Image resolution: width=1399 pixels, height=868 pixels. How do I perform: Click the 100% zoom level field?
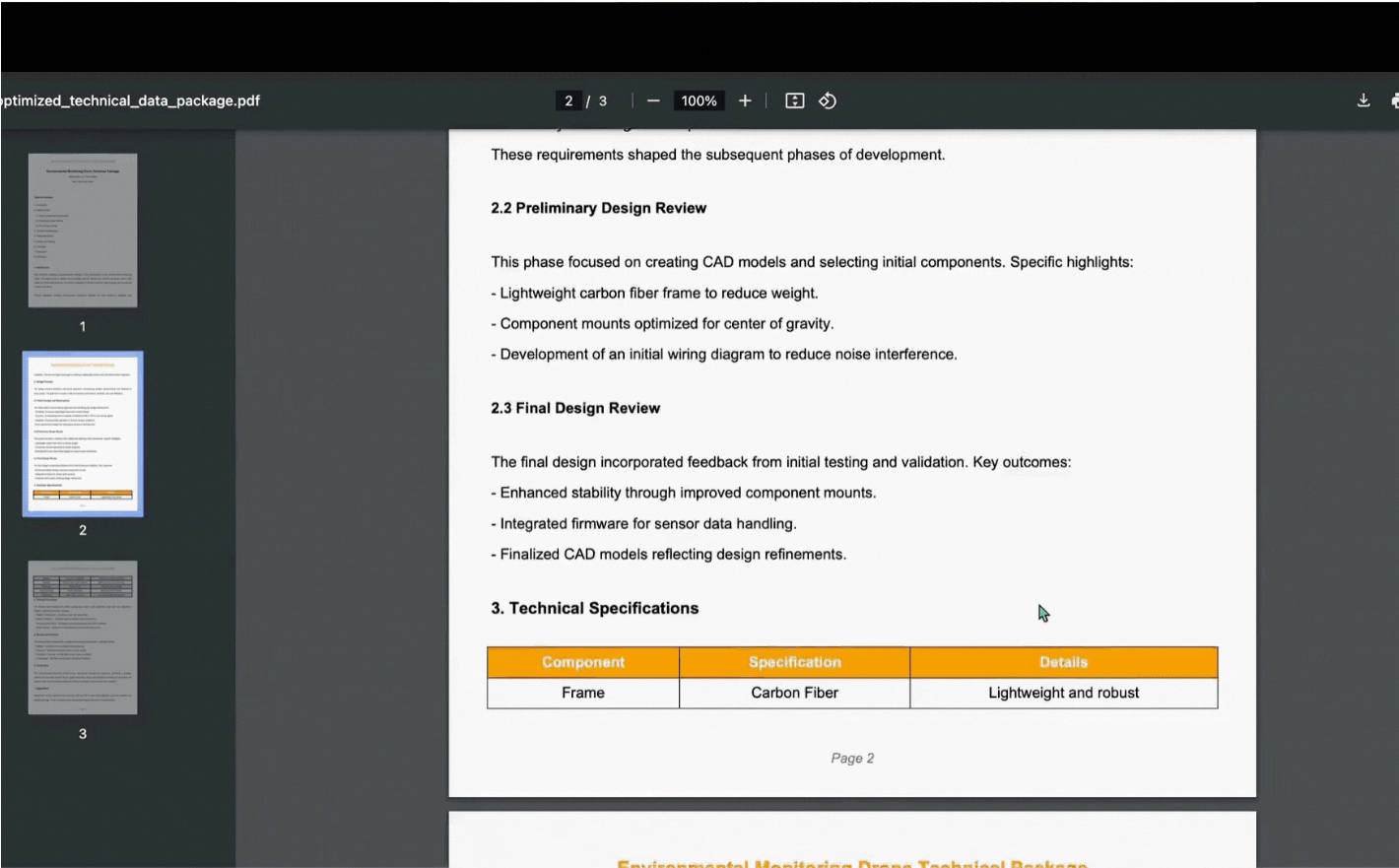pos(699,100)
